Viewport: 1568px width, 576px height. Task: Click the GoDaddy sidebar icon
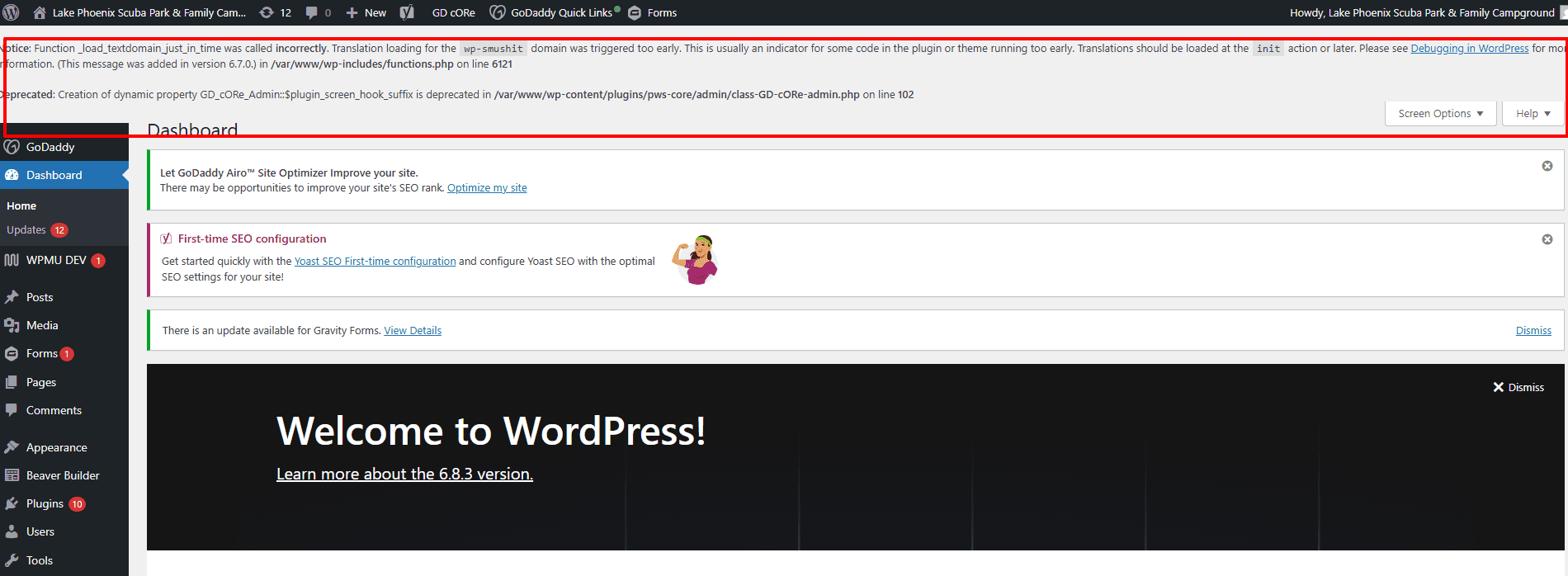[12, 147]
